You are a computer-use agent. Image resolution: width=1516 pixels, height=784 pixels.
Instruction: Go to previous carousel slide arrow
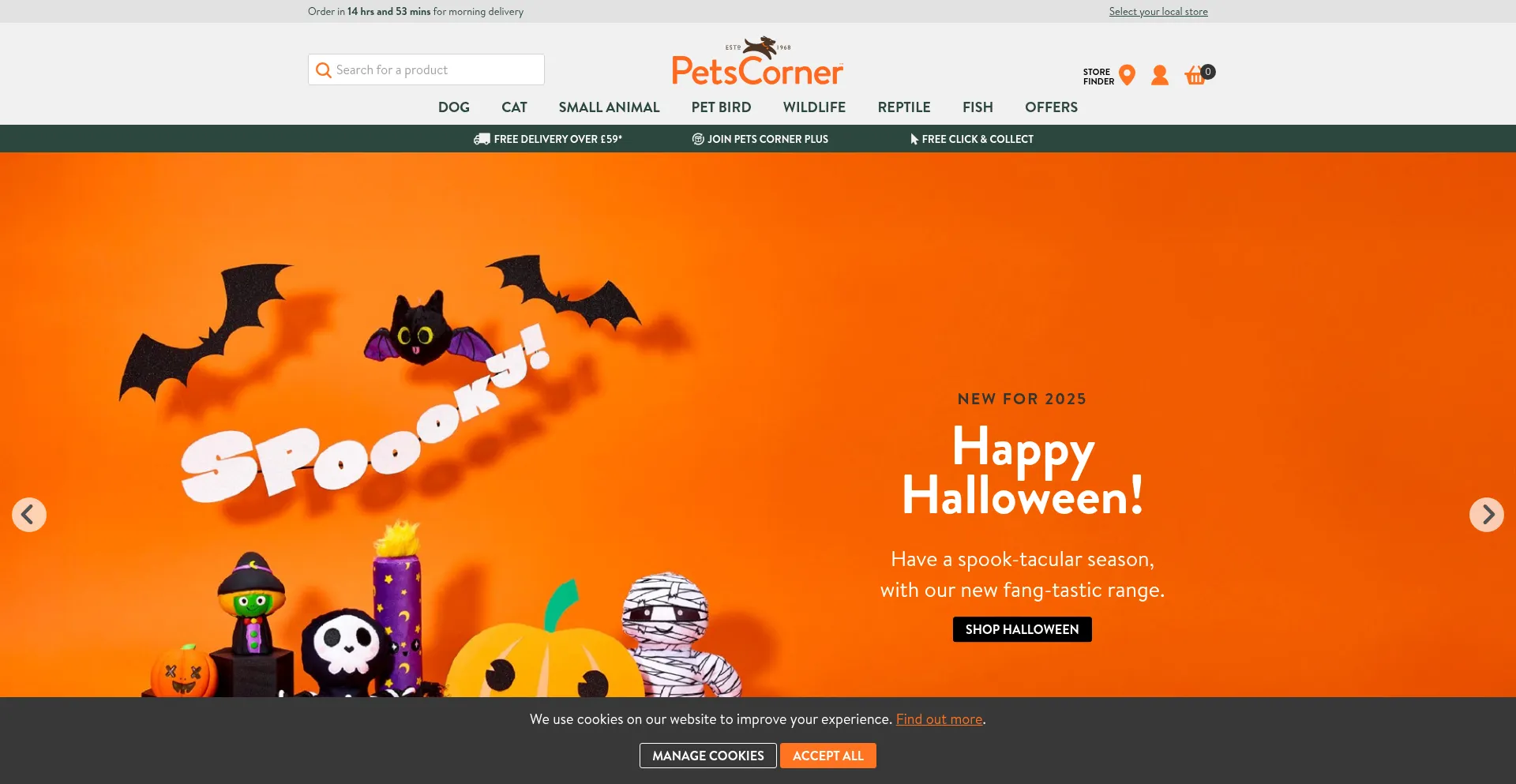(29, 515)
